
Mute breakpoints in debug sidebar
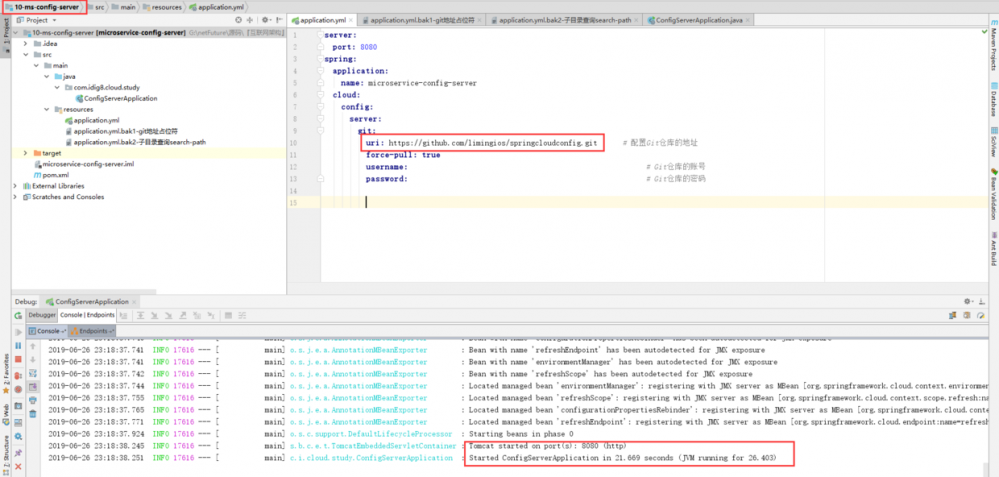coord(18,389)
